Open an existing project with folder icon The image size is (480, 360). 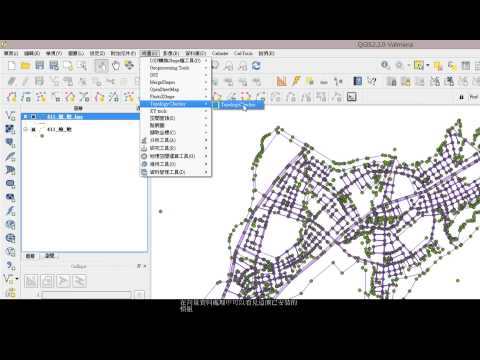point(26,66)
